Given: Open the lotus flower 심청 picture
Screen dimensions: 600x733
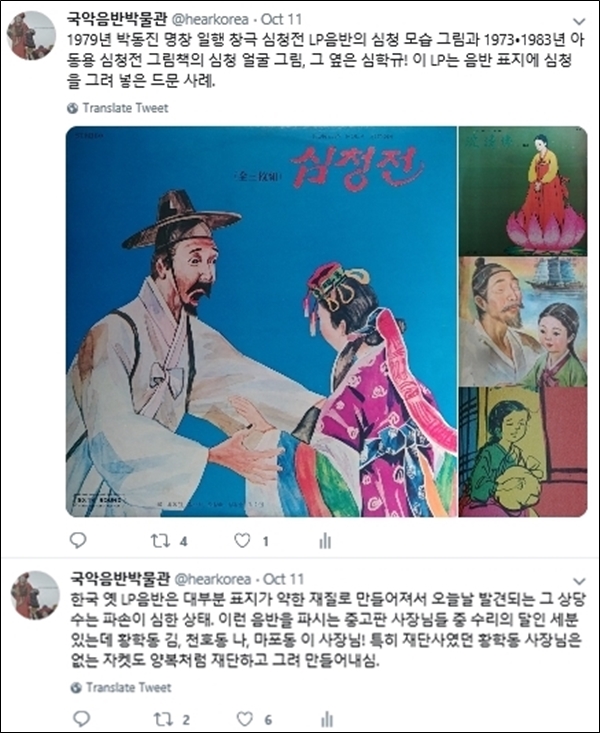Looking at the screenshot, I should coord(523,191).
